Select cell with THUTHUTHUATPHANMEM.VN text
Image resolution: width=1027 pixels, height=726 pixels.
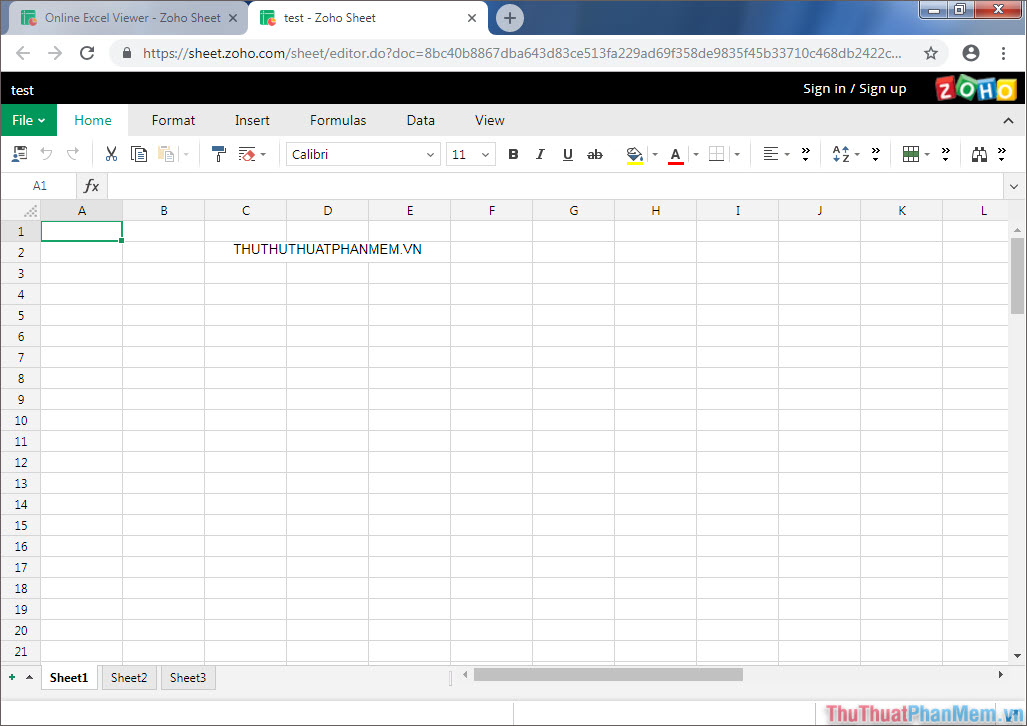click(327, 250)
